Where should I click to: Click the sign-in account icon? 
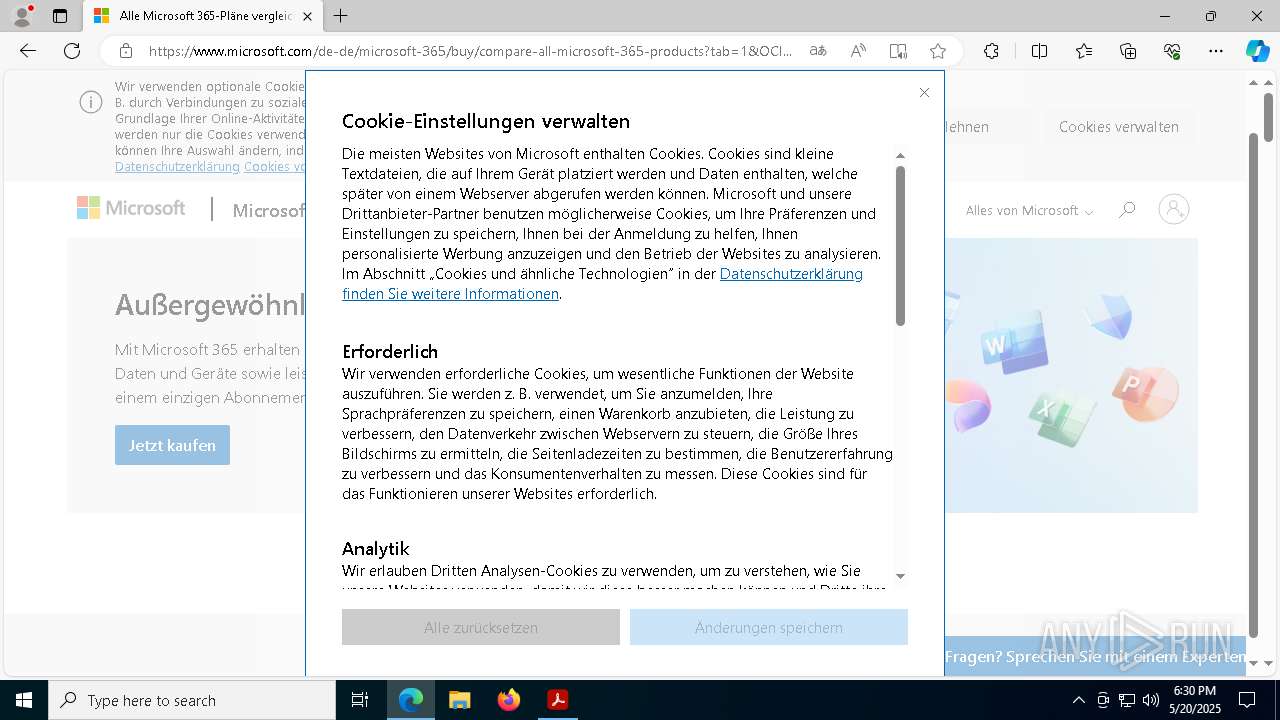(1174, 209)
